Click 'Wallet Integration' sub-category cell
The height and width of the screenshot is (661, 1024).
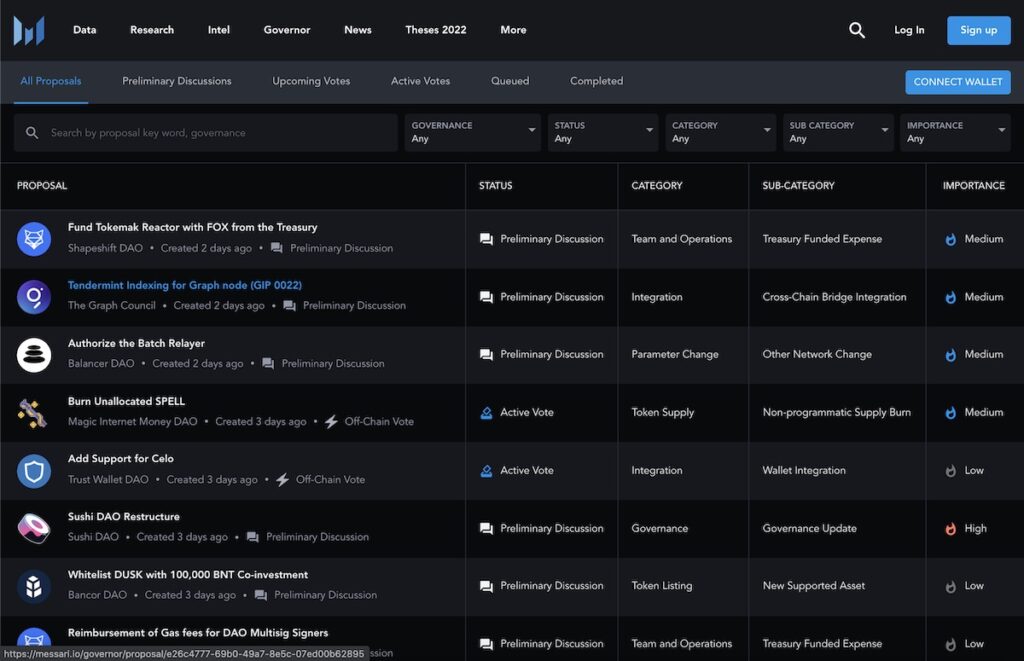click(x=804, y=470)
